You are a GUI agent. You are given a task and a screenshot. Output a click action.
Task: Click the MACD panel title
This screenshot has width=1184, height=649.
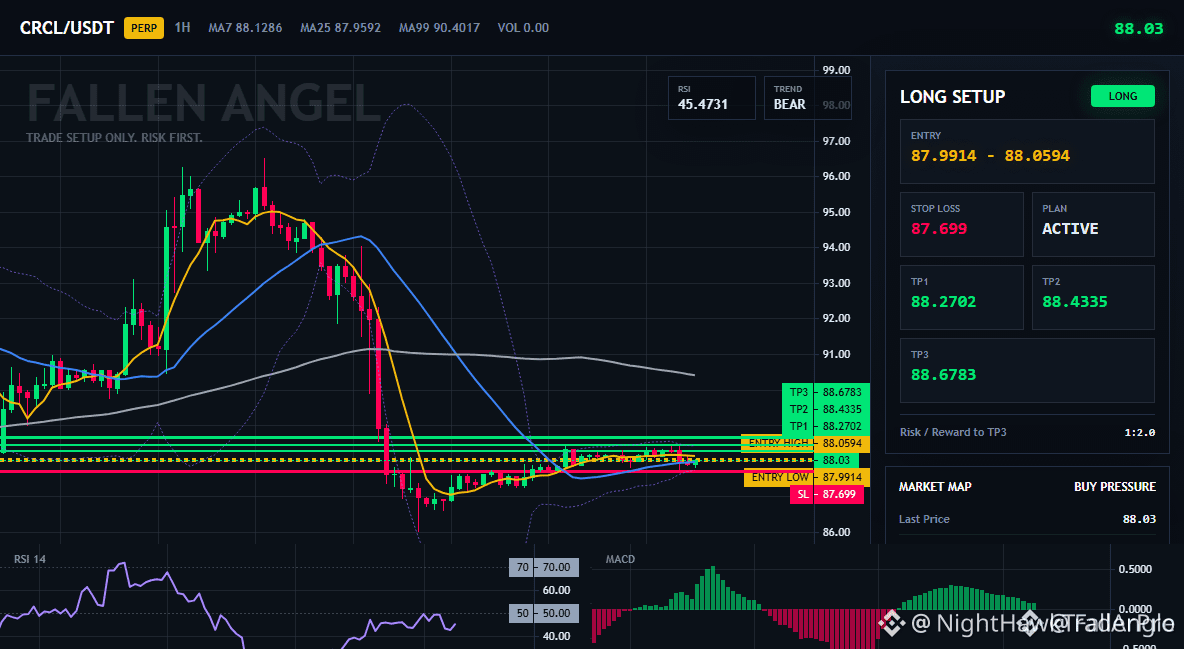[620, 559]
